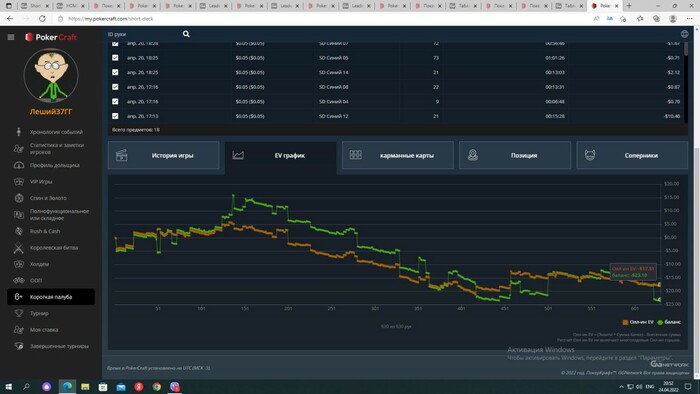The height and width of the screenshot is (394, 700).
Task: Click the ENG language indicator in tray
Action: (x=650, y=386)
